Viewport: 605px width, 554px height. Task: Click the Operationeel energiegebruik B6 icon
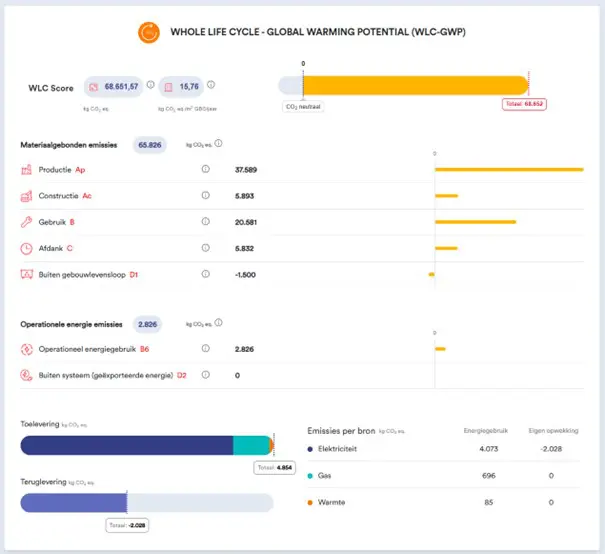click(27, 349)
